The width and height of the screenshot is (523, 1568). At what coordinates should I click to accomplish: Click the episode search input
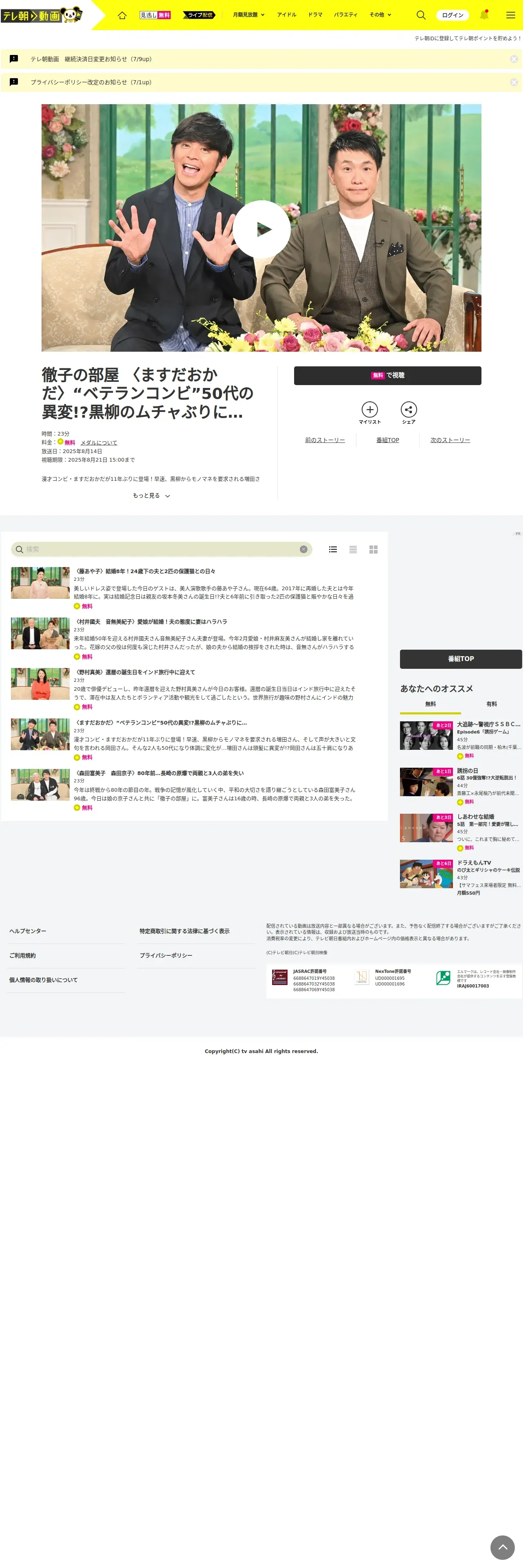point(161,549)
